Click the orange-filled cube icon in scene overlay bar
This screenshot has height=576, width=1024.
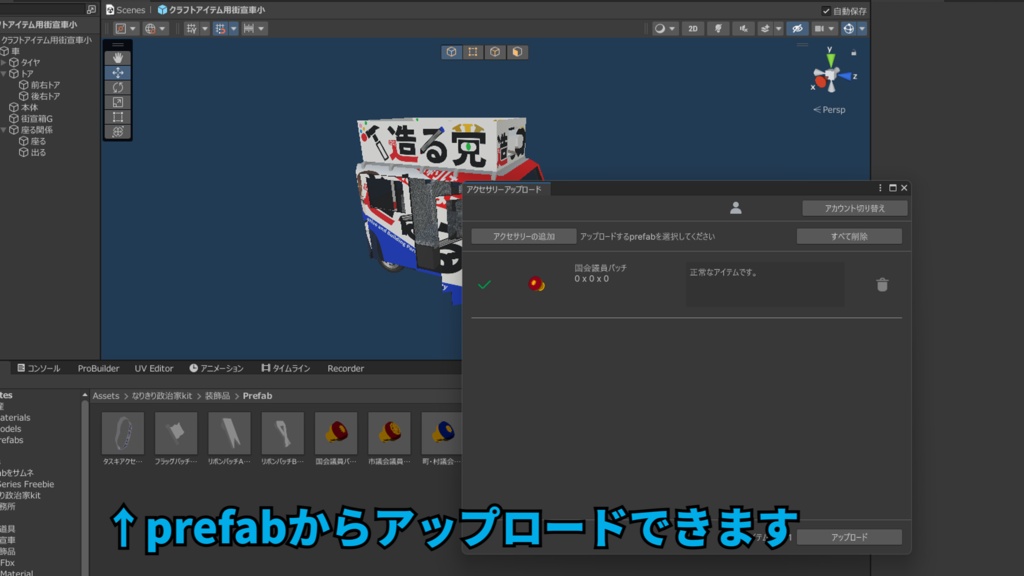tap(517, 52)
